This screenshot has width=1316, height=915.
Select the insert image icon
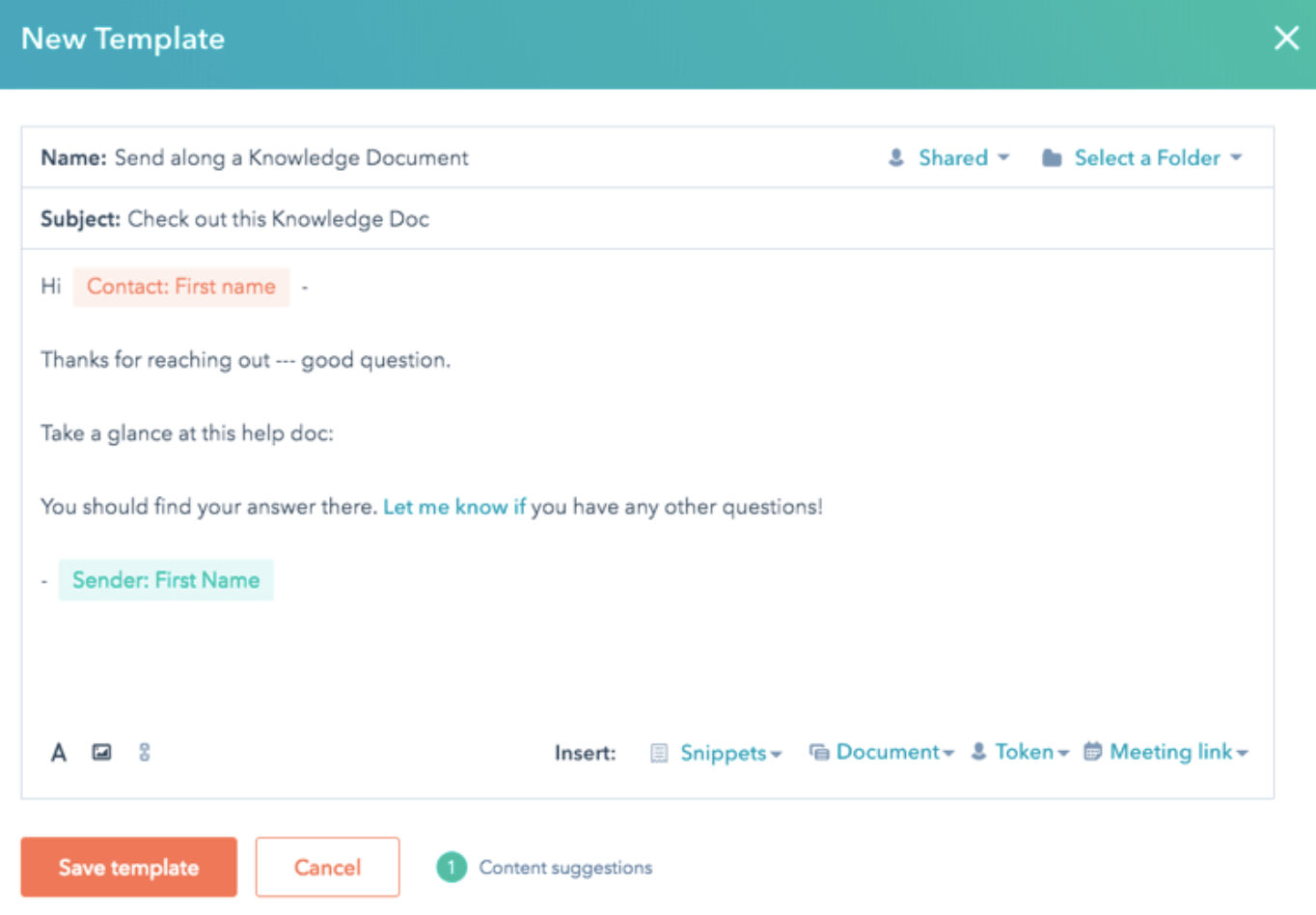pos(100,752)
